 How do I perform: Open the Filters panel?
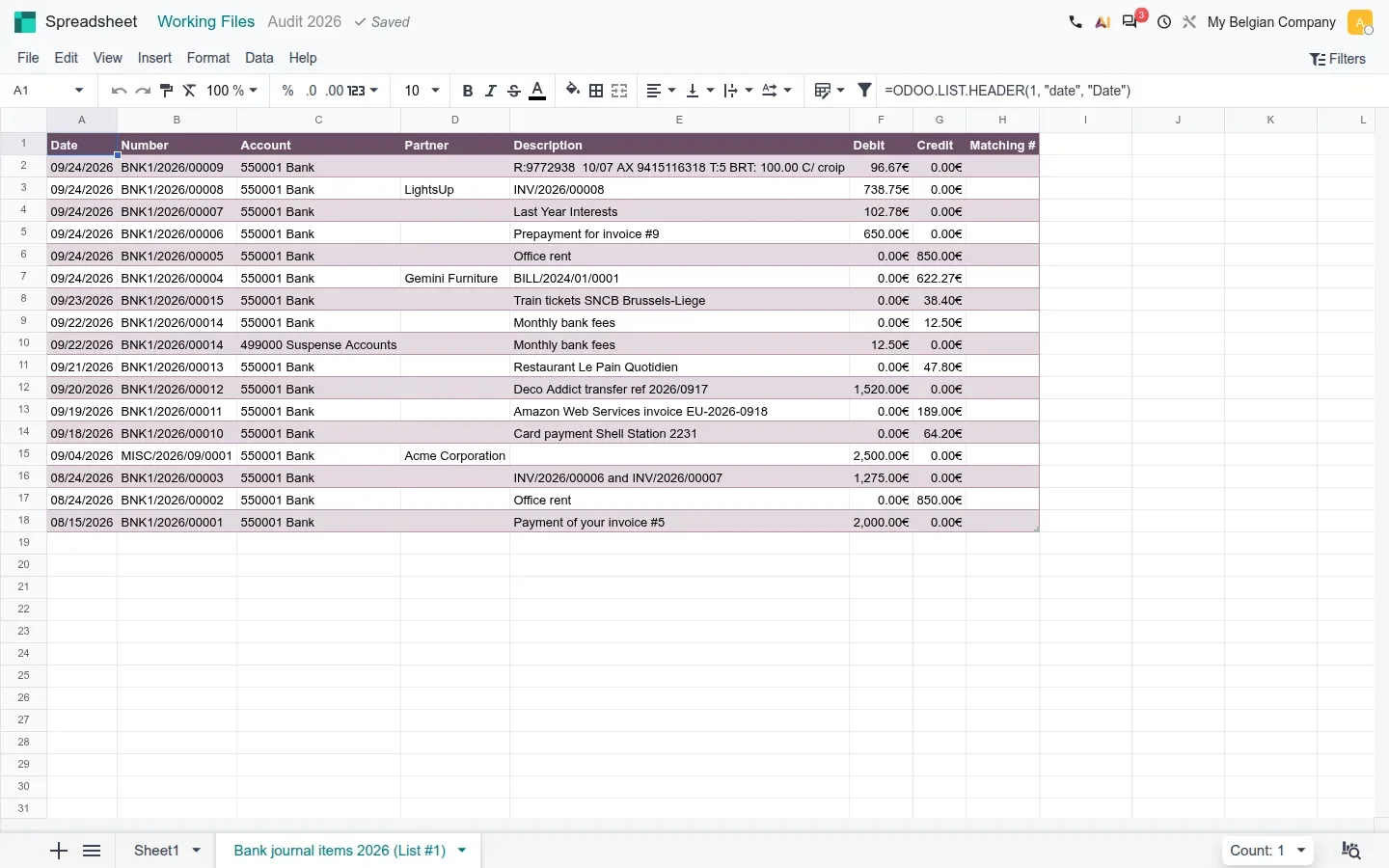click(x=1338, y=59)
